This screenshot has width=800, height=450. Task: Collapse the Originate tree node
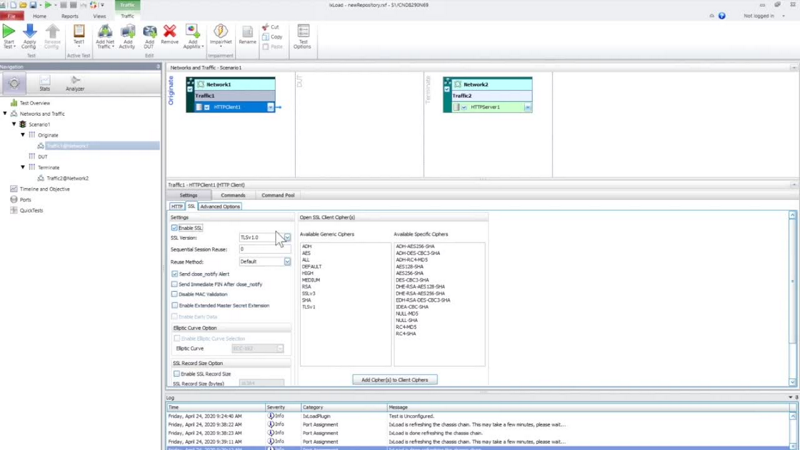coord(23,135)
